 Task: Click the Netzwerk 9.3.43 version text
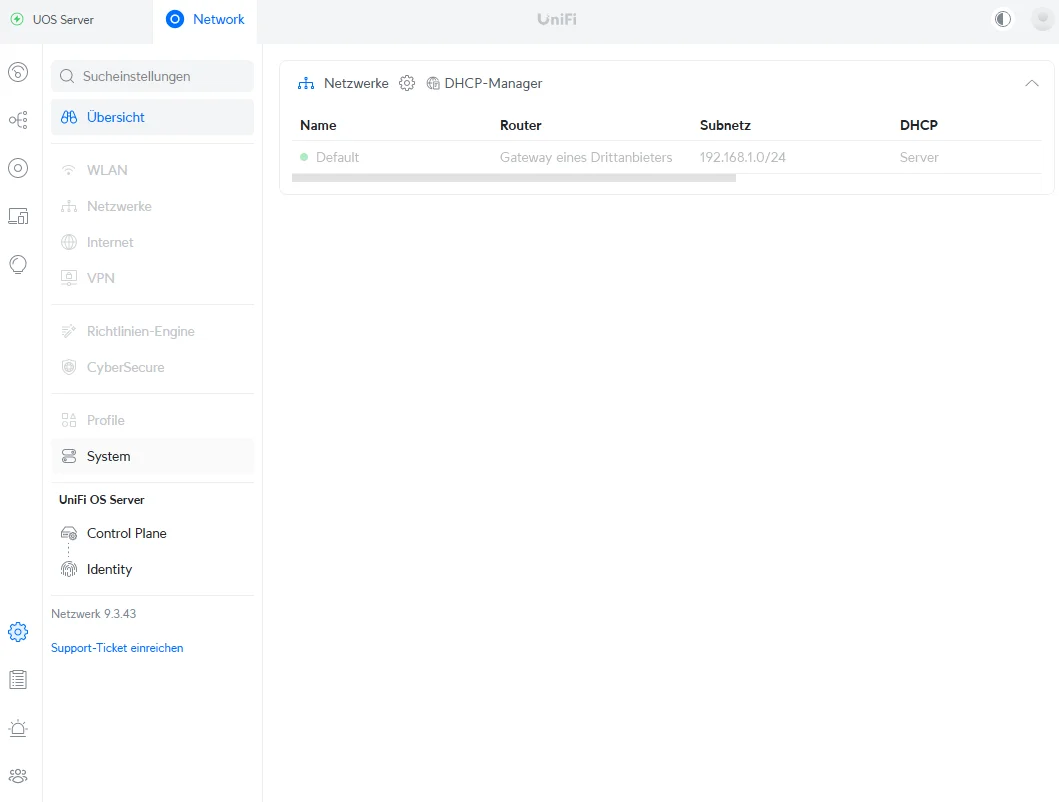point(94,613)
